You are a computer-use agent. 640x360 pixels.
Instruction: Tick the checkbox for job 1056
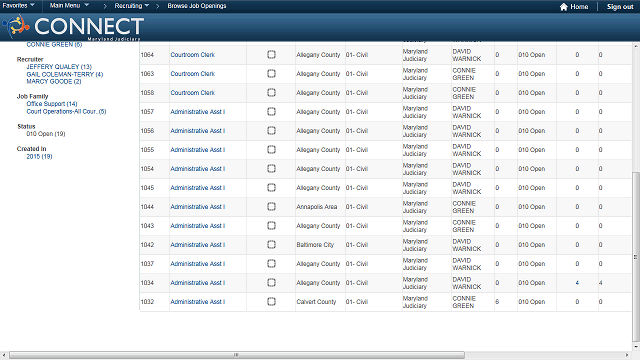[271, 131]
